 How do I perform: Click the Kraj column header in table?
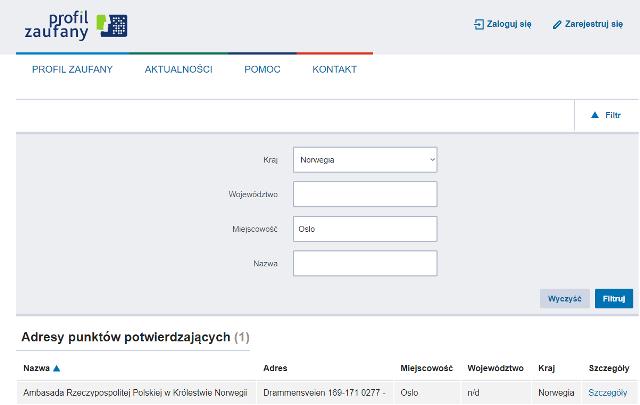click(546, 368)
